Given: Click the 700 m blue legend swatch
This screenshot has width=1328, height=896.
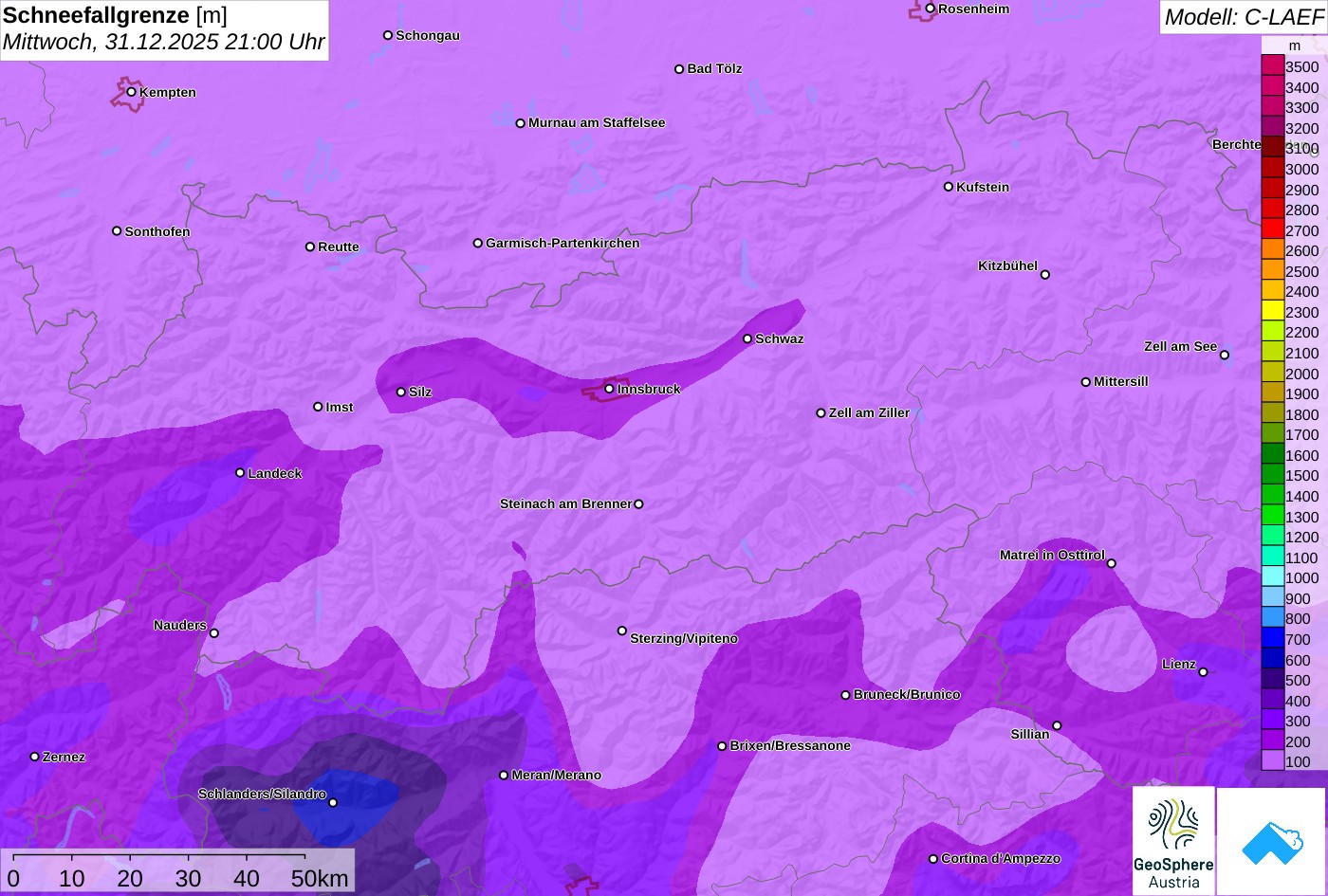Looking at the screenshot, I should (1273, 639).
